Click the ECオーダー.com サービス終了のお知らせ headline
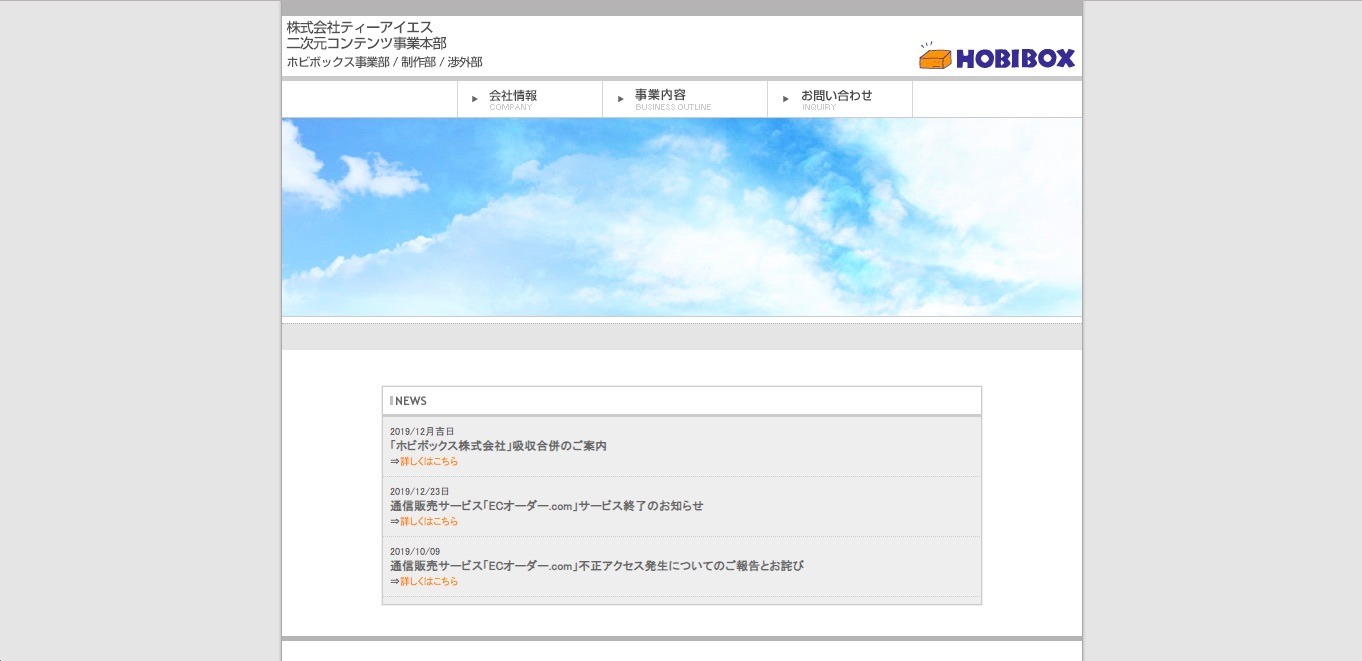 coord(547,506)
